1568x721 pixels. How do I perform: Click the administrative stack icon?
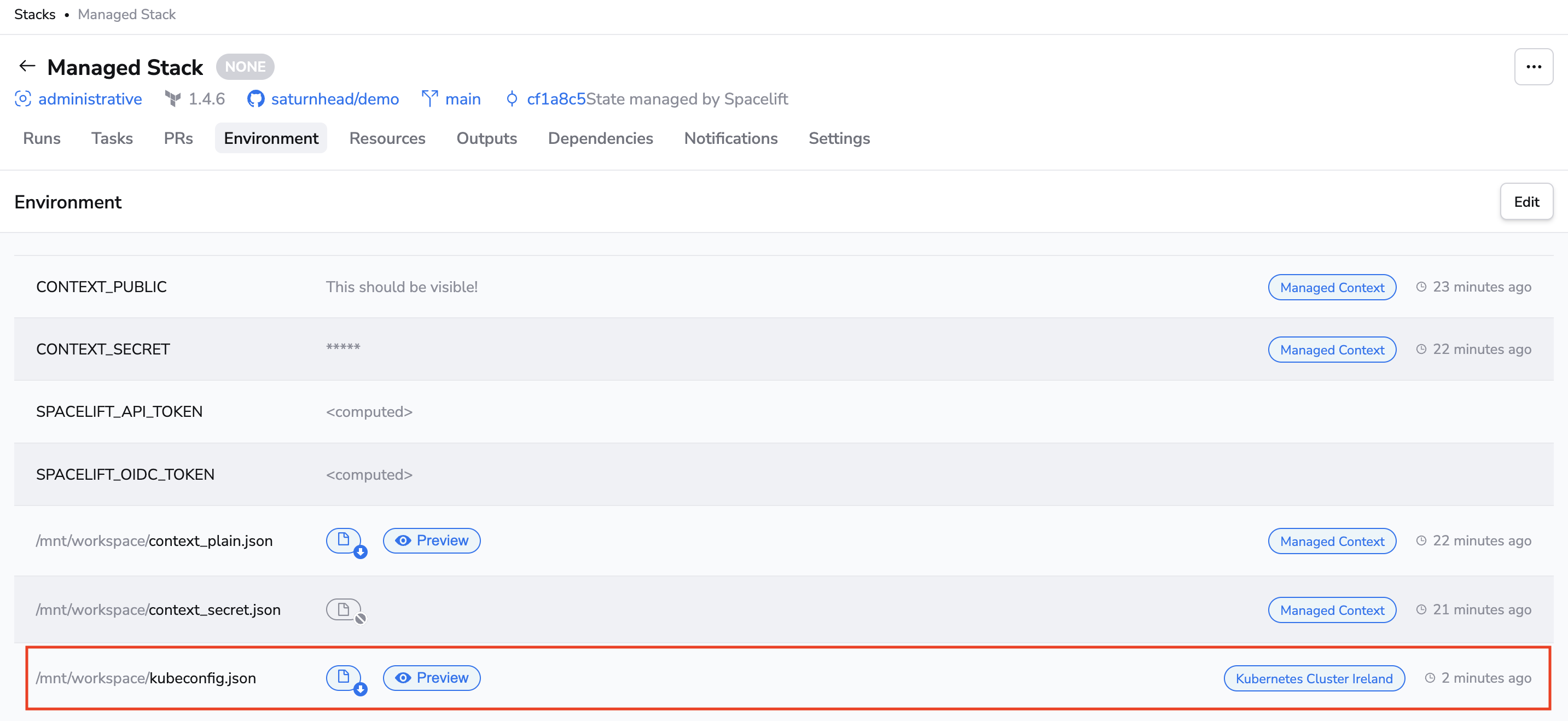(x=23, y=99)
